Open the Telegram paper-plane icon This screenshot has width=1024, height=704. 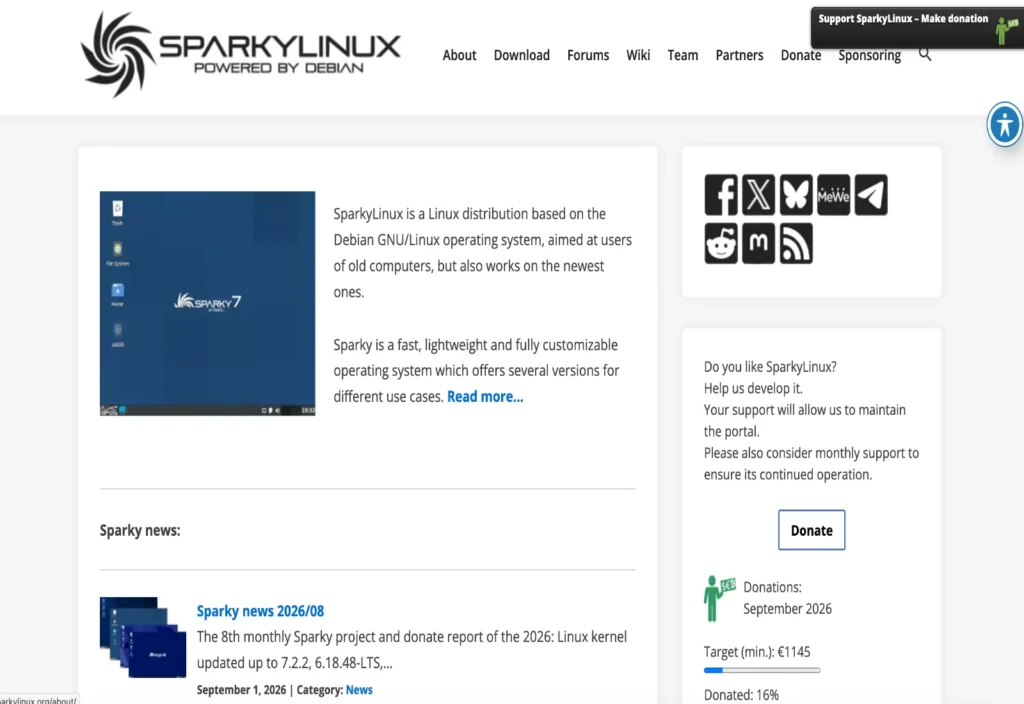871,195
